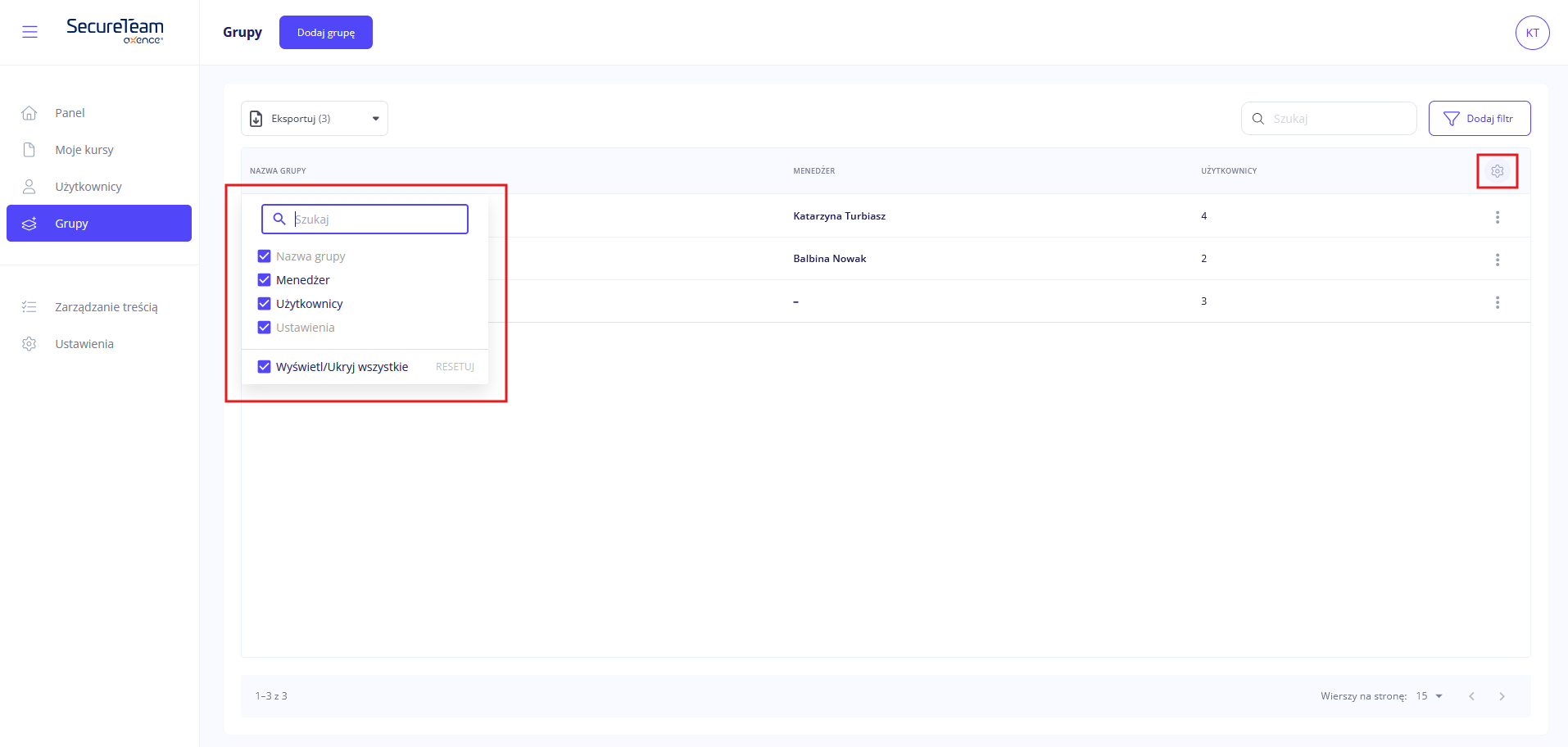Go to previous page arrow

(x=1471, y=696)
